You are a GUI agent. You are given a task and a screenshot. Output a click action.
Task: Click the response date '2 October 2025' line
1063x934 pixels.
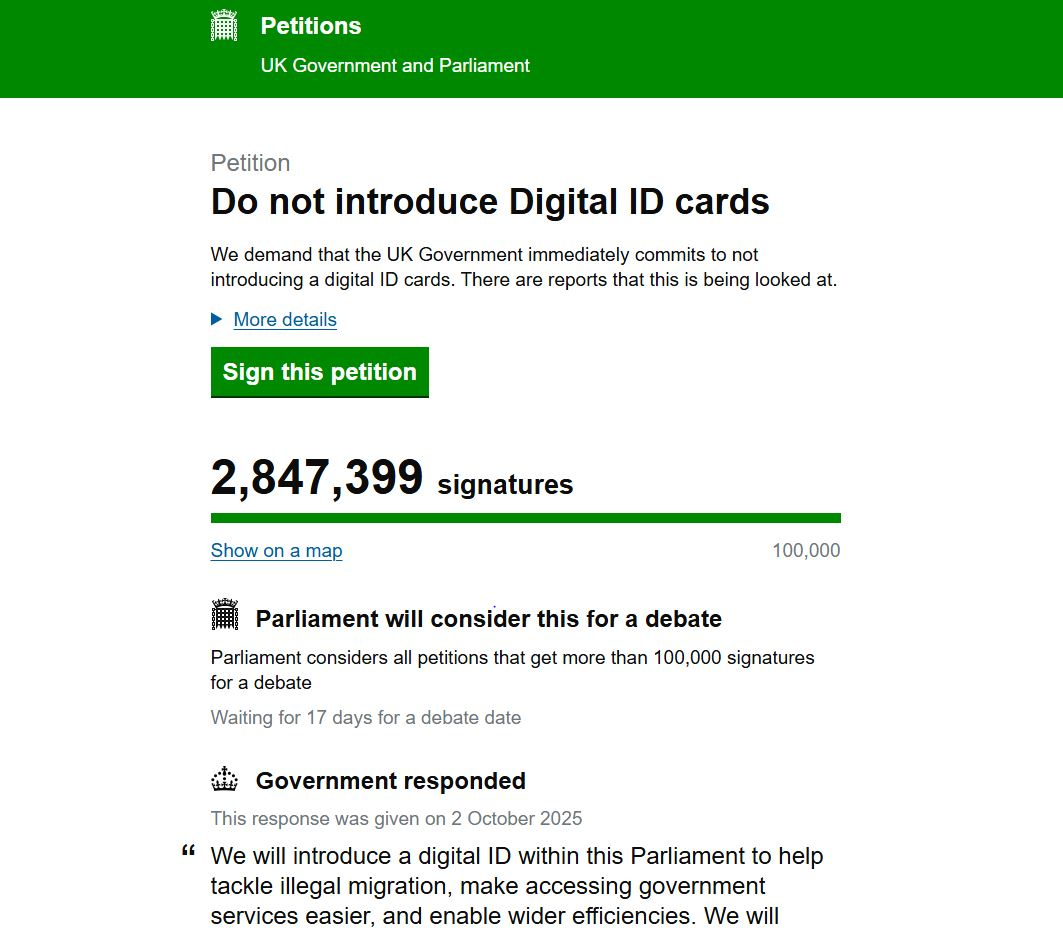pos(396,819)
